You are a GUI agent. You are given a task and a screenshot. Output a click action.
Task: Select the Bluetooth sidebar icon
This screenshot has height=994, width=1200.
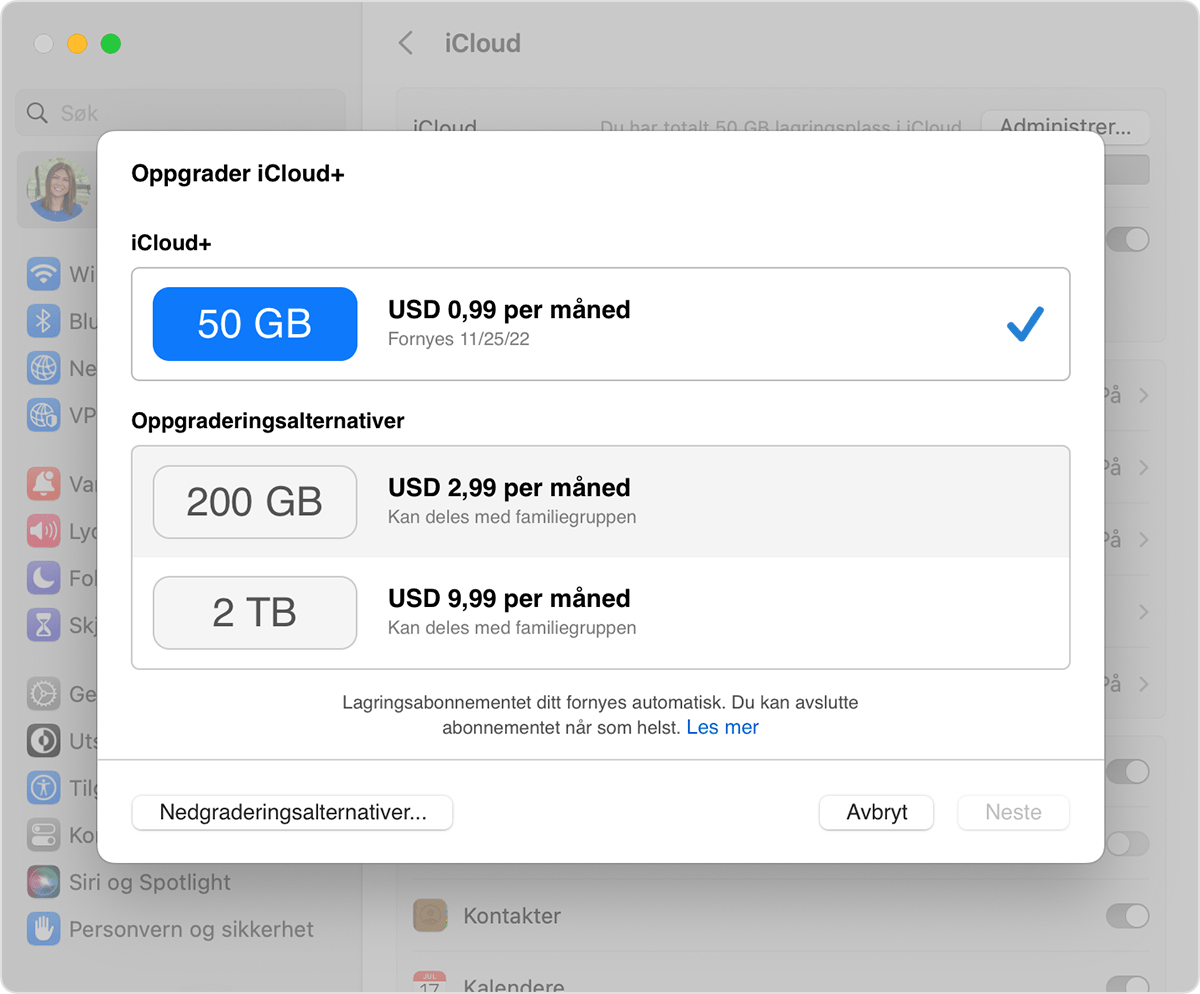point(44,321)
